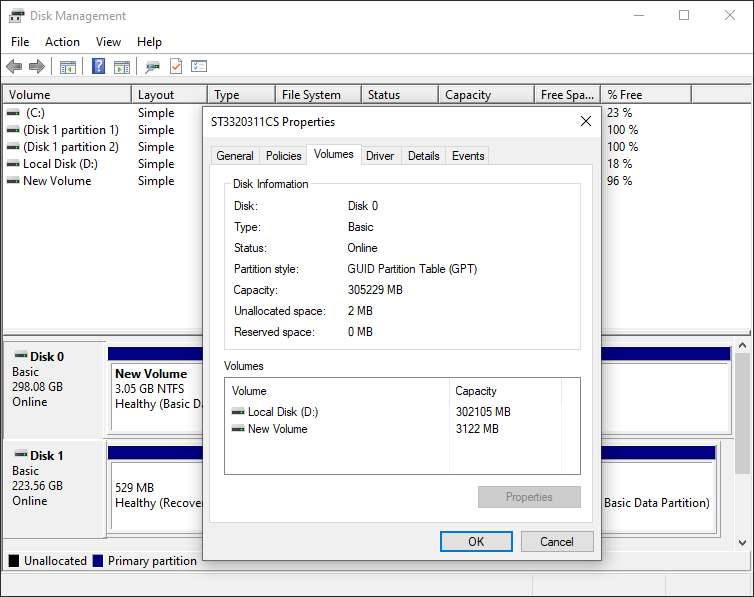Screen dimensions: 754x597
Task: Open the View menu
Action: click(108, 42)
